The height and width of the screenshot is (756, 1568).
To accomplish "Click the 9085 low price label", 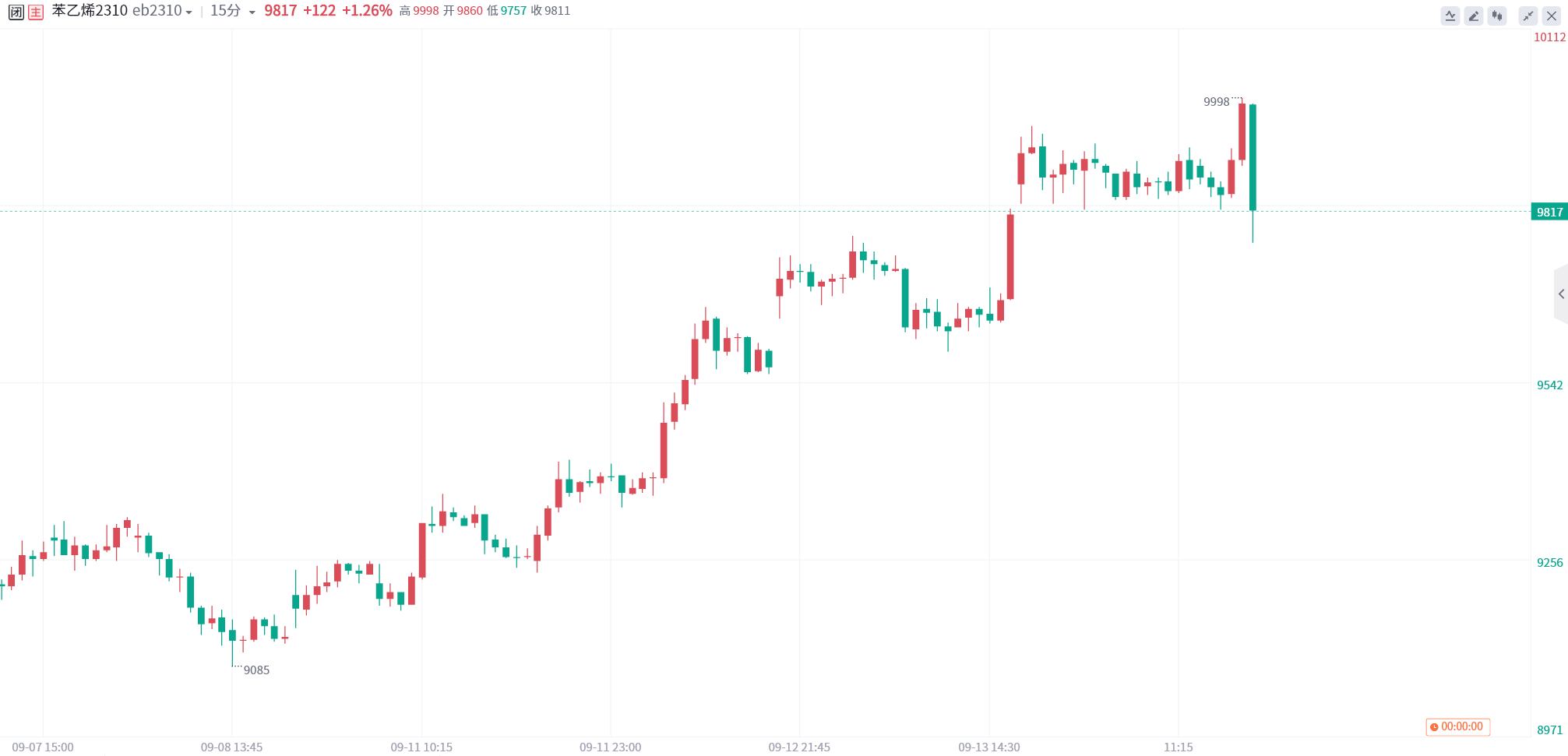I will [x=256, y=670].
